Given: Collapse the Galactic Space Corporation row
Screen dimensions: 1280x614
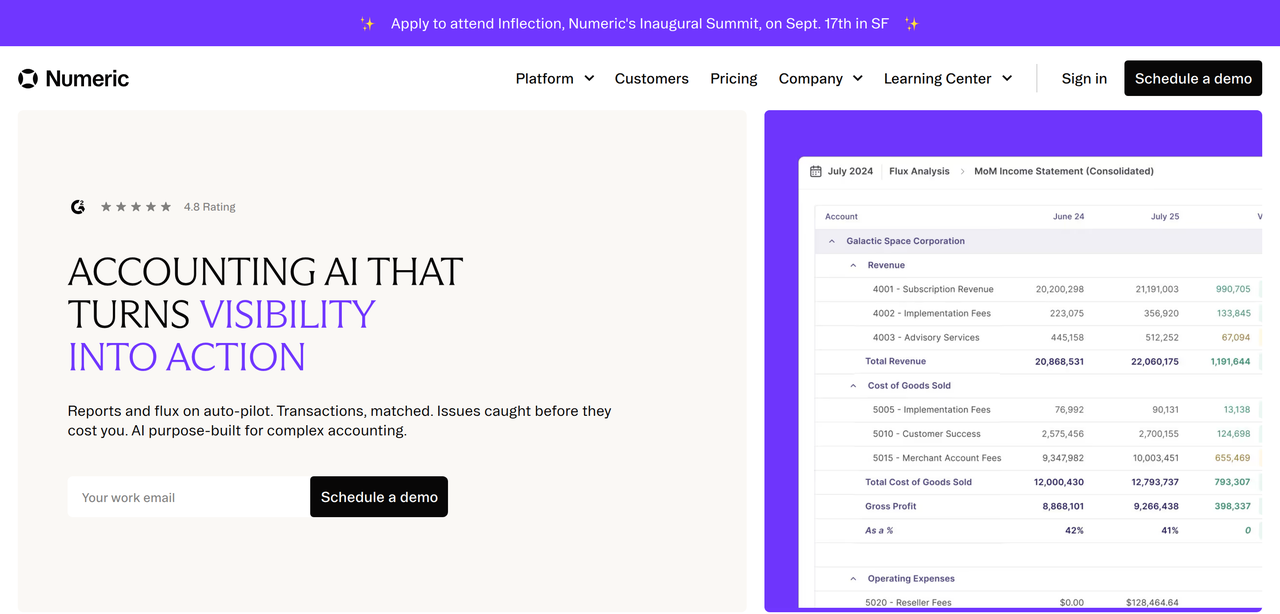Looking at the screenshot, I should pos(831,241).
